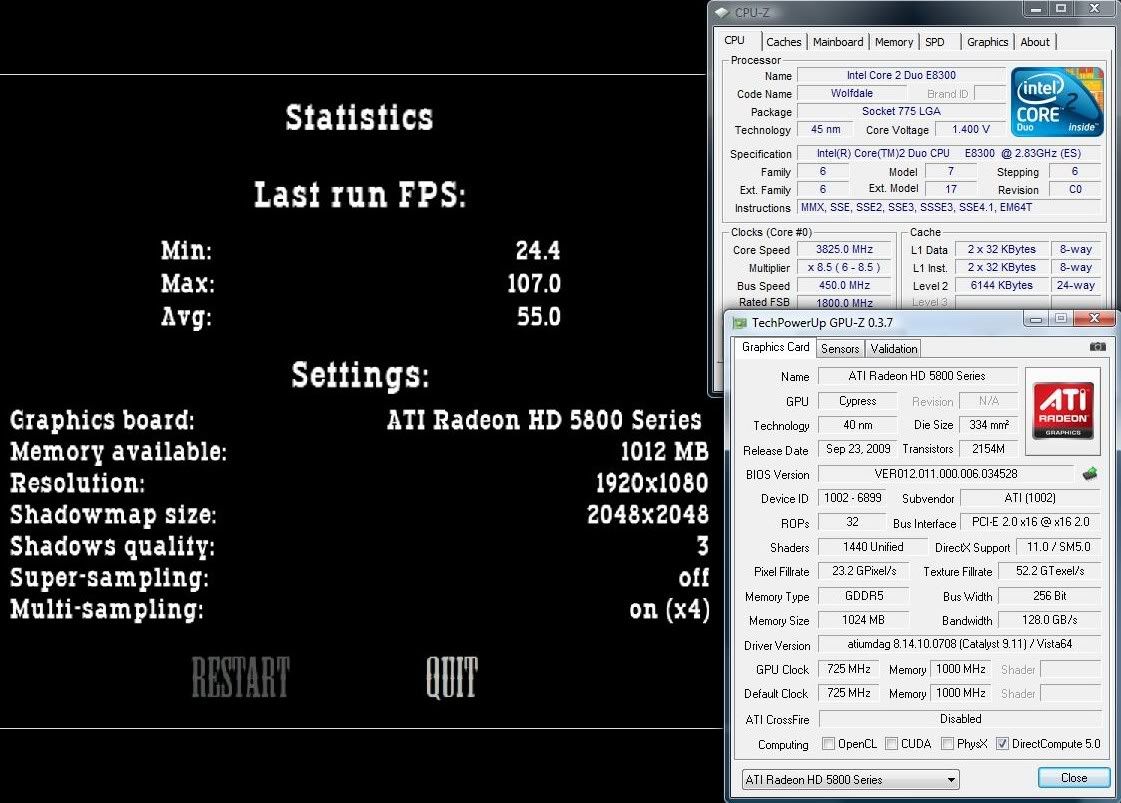Screen dimensions: 1121x803
Task: Click the GPU value Cypress
Action: coord(857,401)
